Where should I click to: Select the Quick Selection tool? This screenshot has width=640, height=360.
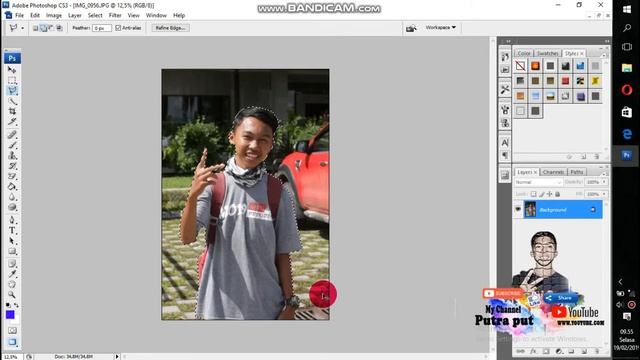12,101
